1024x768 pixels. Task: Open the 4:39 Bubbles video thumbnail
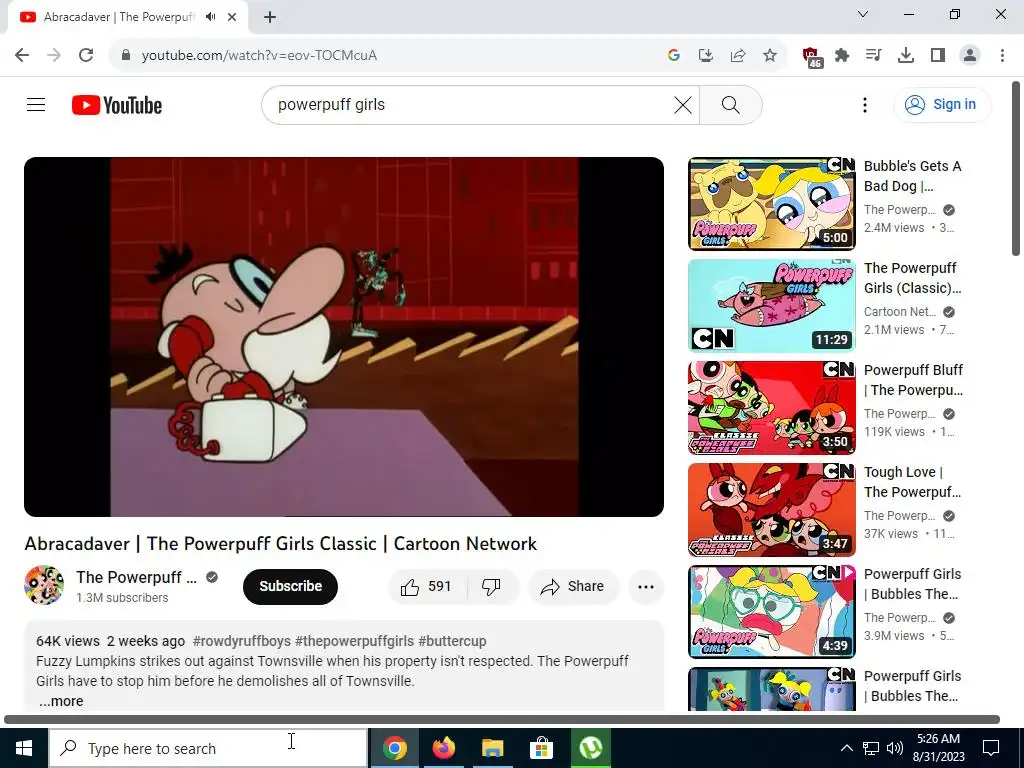tap(771, 611)
